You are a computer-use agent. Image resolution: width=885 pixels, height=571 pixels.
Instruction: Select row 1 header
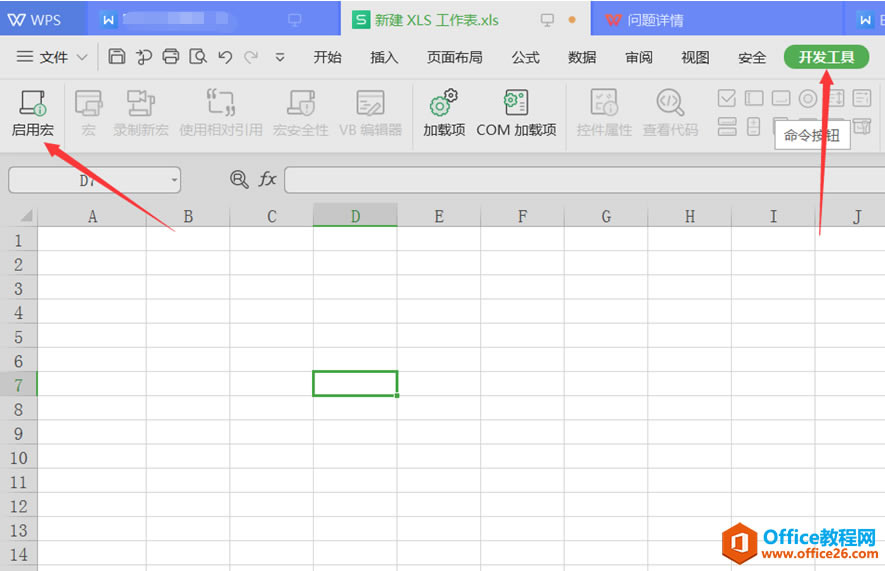click(x=19, y=240)
